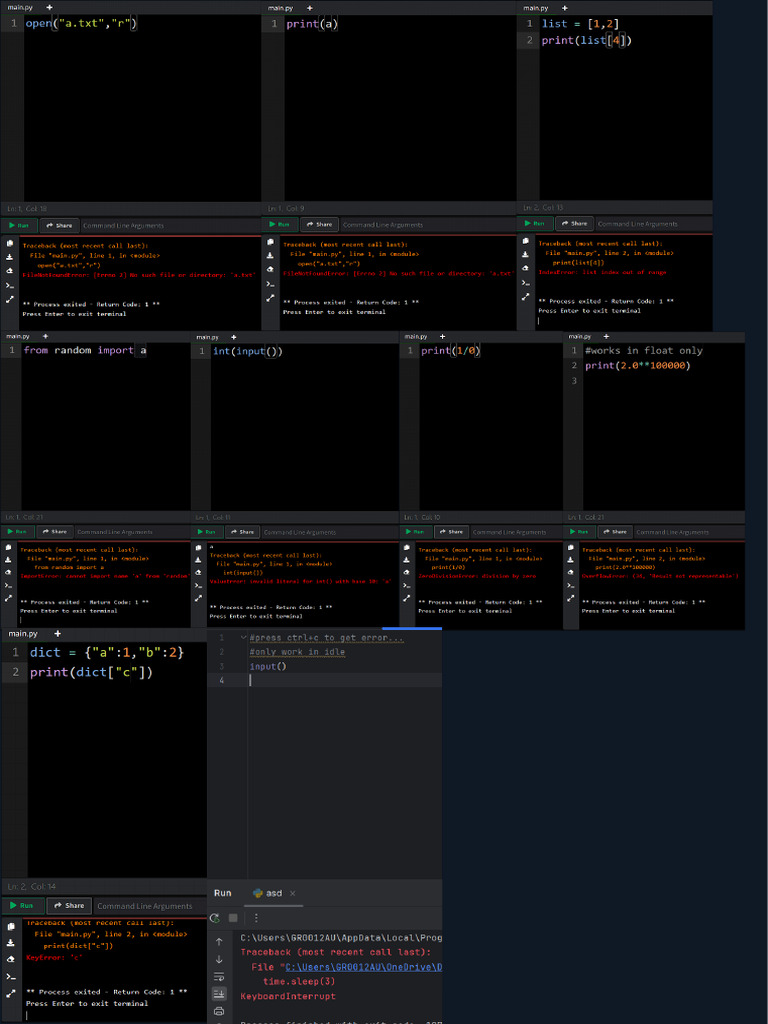Viewport: 768px width, 1024px height.
Task: Stop the process in PyCharm Run toolbar
Action: point(233,918)
